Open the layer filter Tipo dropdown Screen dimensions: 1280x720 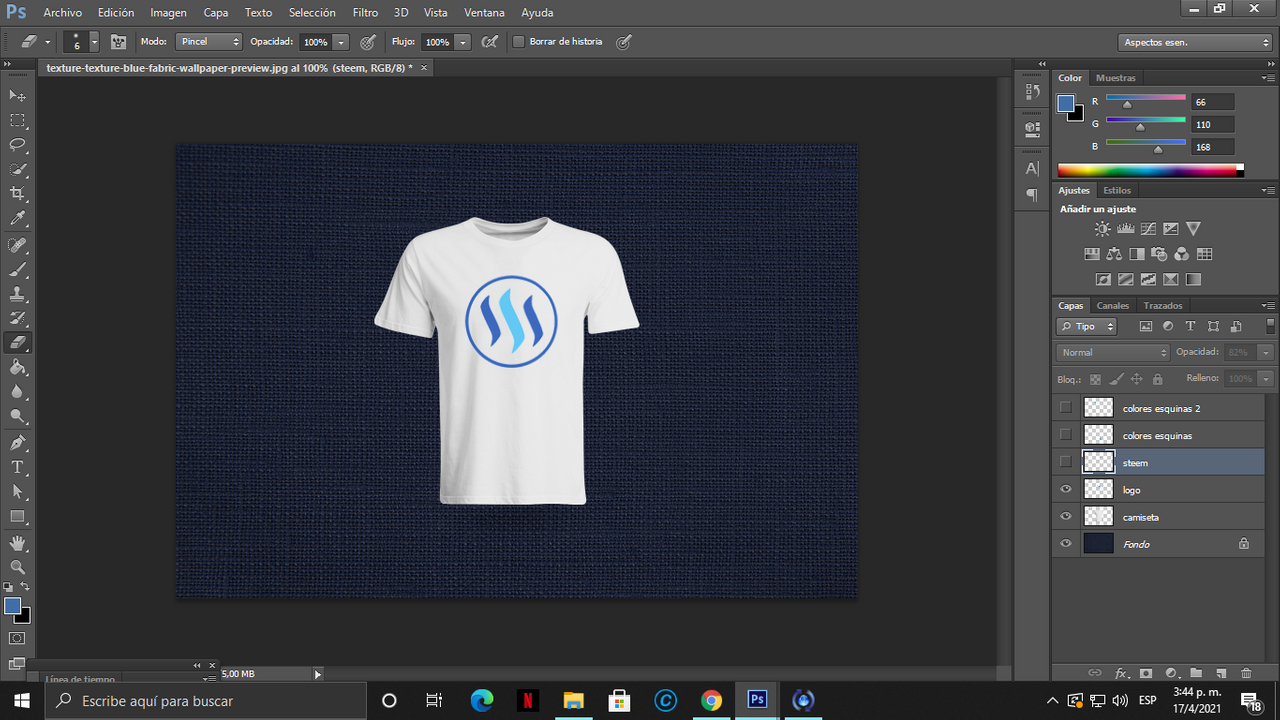coord(1087,326)
